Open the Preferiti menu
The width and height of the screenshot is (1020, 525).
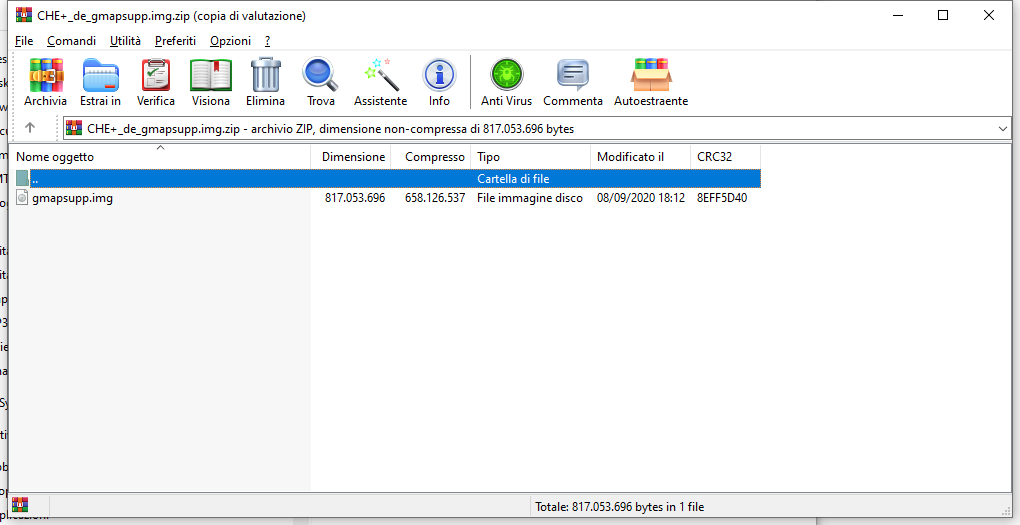pos(175,41)
